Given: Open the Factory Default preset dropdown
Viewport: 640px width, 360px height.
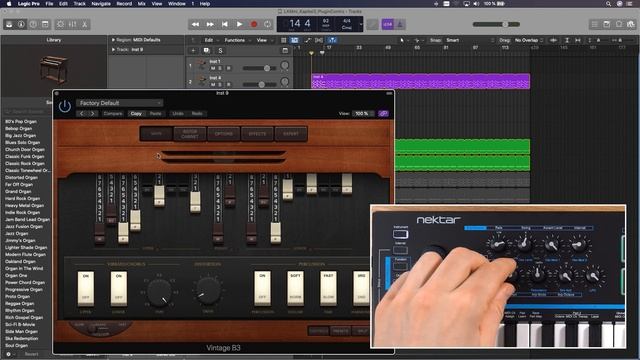Looking at the screenshot, I should click(x=119, y=103).
